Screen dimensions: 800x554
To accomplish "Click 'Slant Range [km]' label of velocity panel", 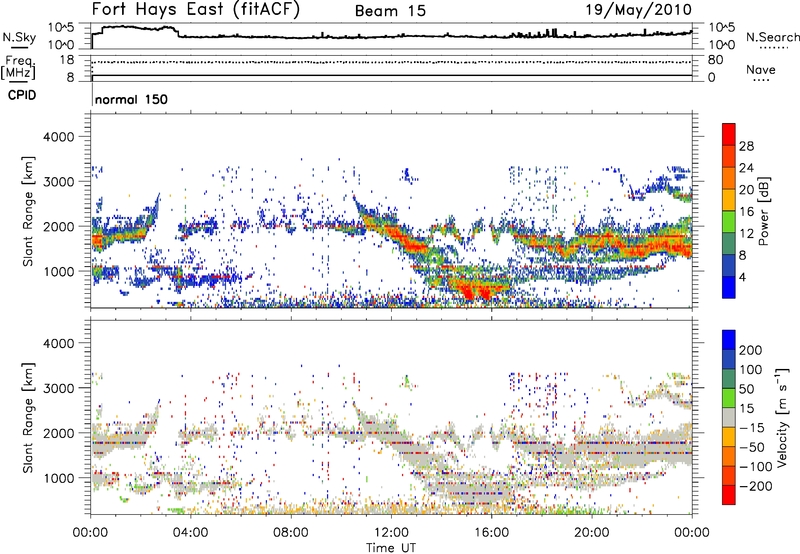I will 28,418.
